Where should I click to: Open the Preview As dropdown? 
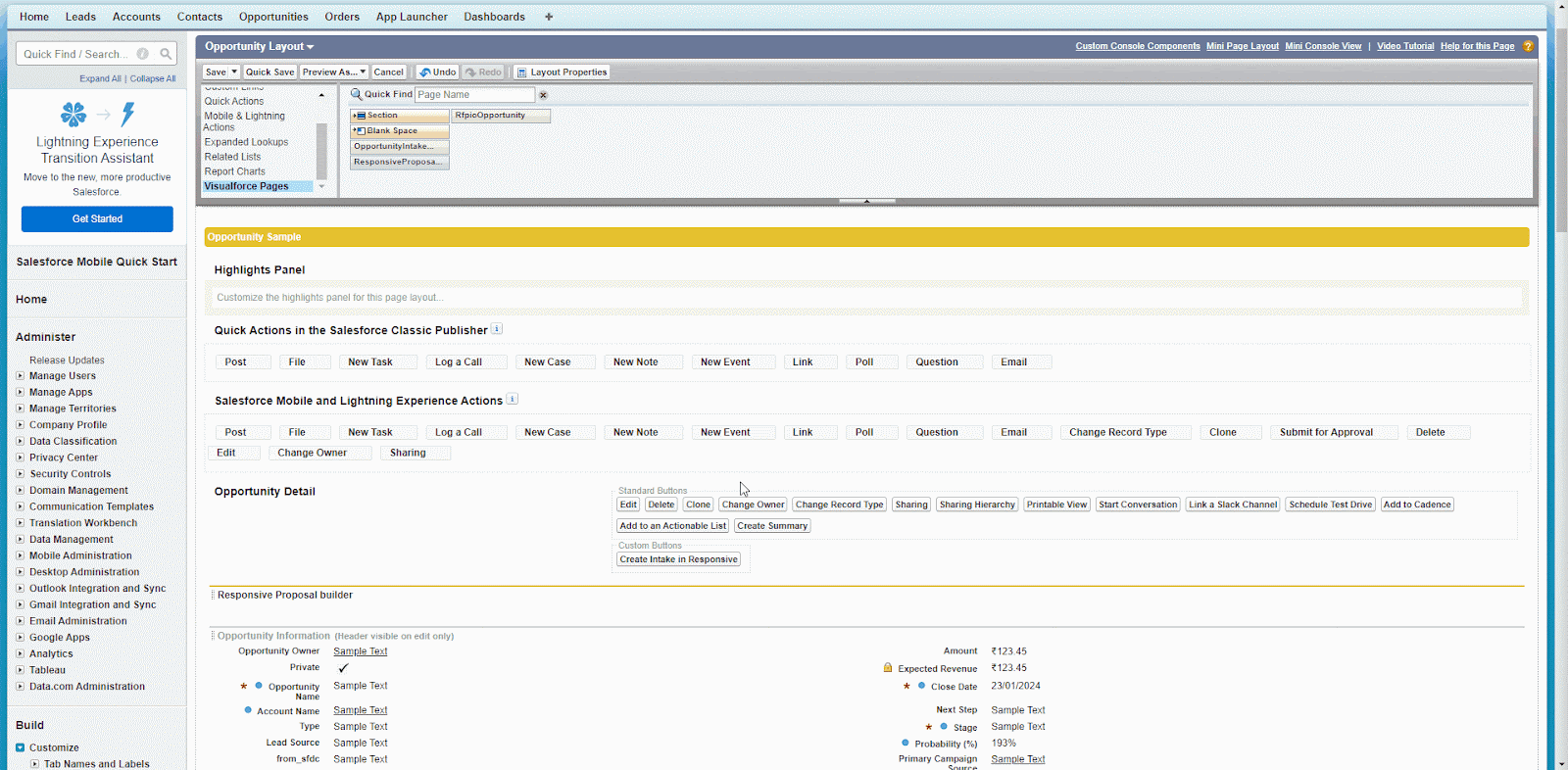(x=334, y=72)
